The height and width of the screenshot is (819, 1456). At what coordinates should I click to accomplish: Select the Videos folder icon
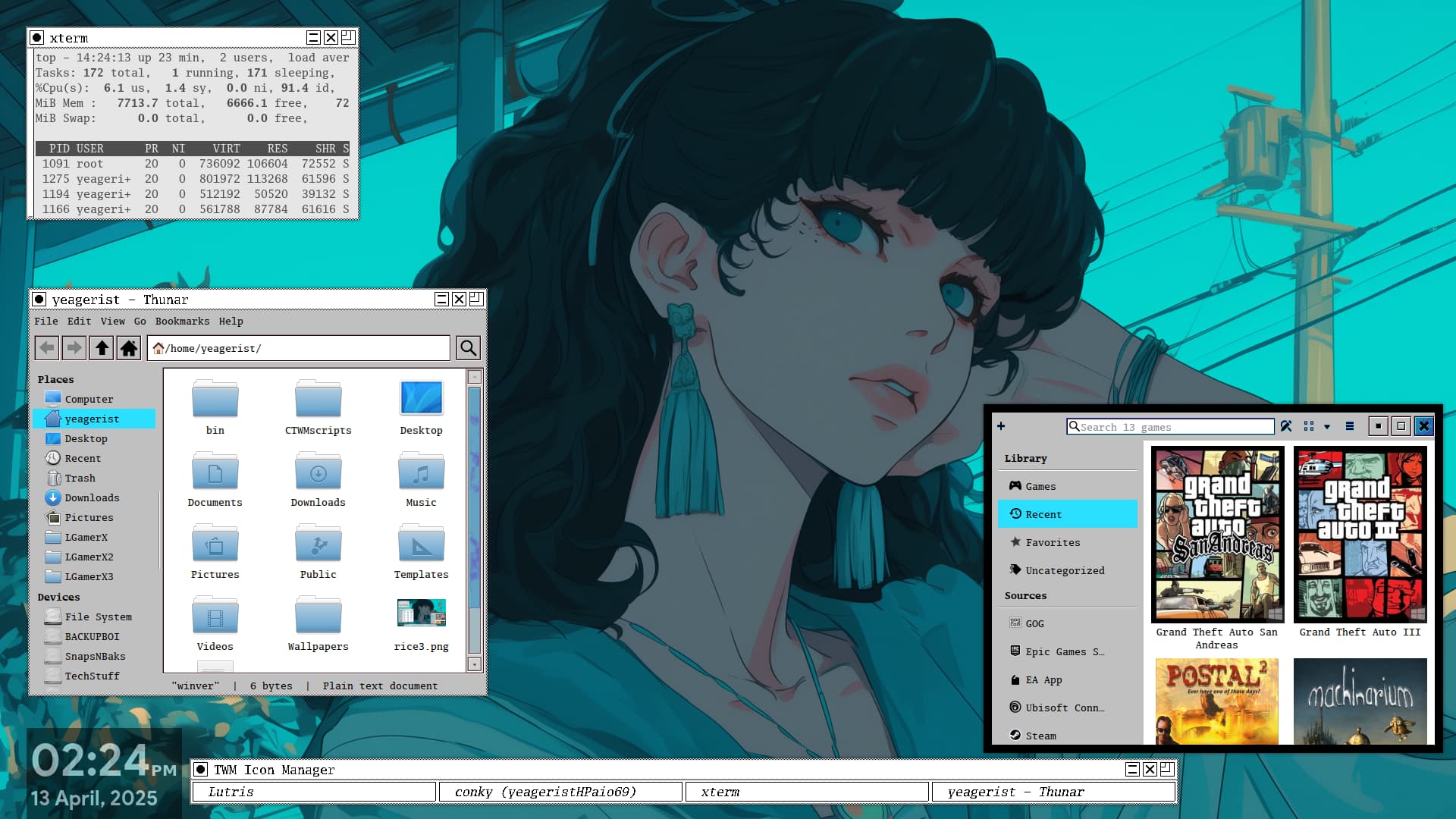click(x=215, y=614)
